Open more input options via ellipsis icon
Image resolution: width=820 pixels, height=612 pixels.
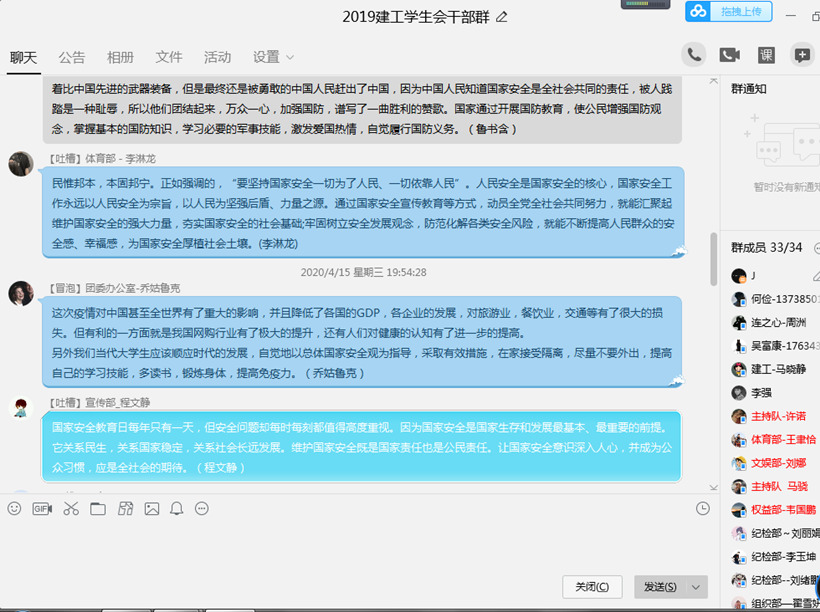(x=202, y=508)
